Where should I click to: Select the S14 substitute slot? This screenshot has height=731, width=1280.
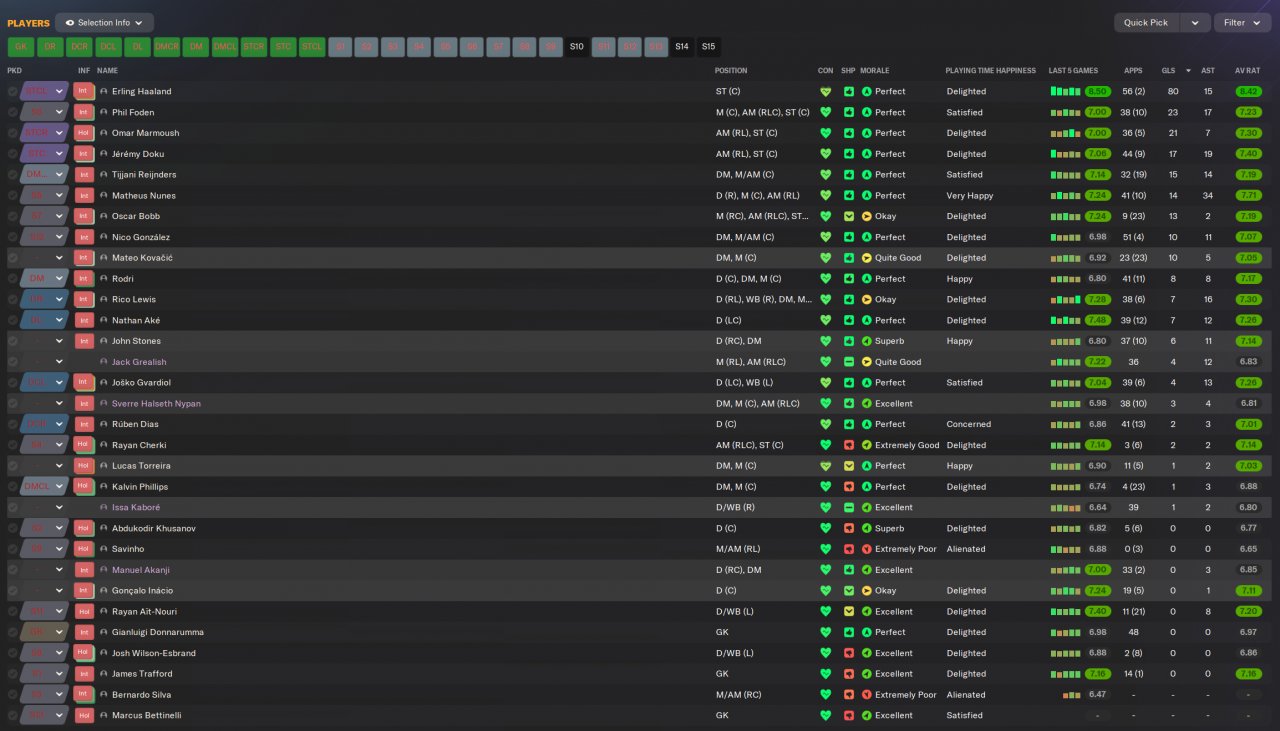click(x=682, y=47)
